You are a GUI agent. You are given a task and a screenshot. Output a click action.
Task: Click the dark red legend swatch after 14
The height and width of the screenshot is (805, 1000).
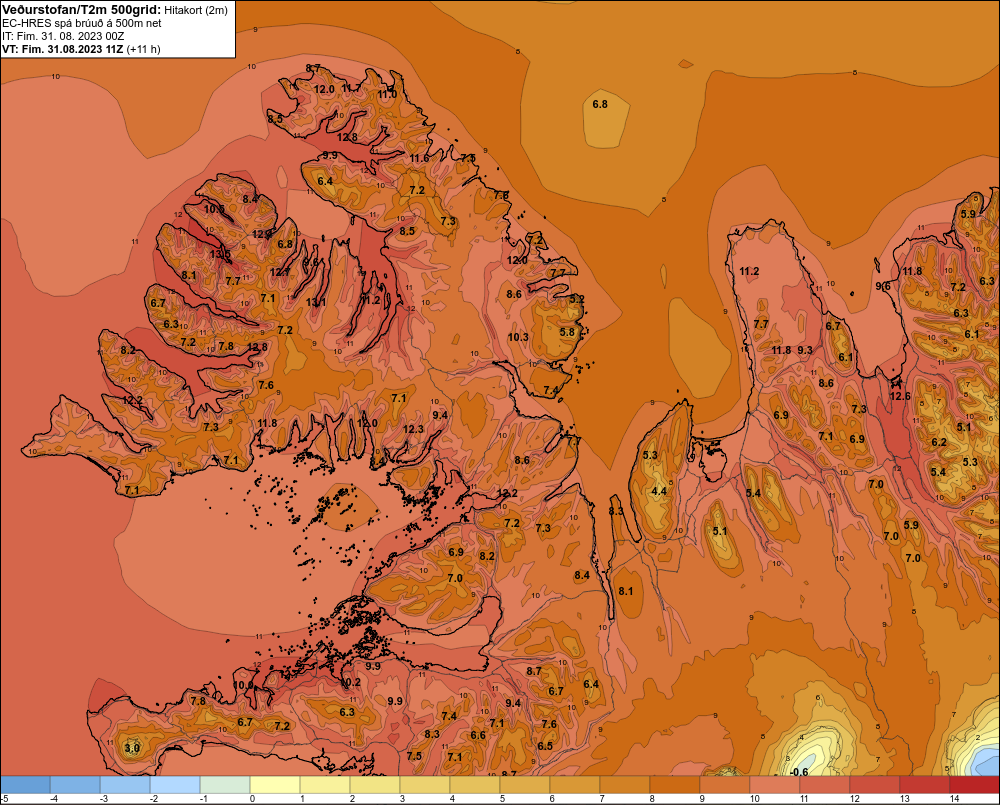coord(974,785)
